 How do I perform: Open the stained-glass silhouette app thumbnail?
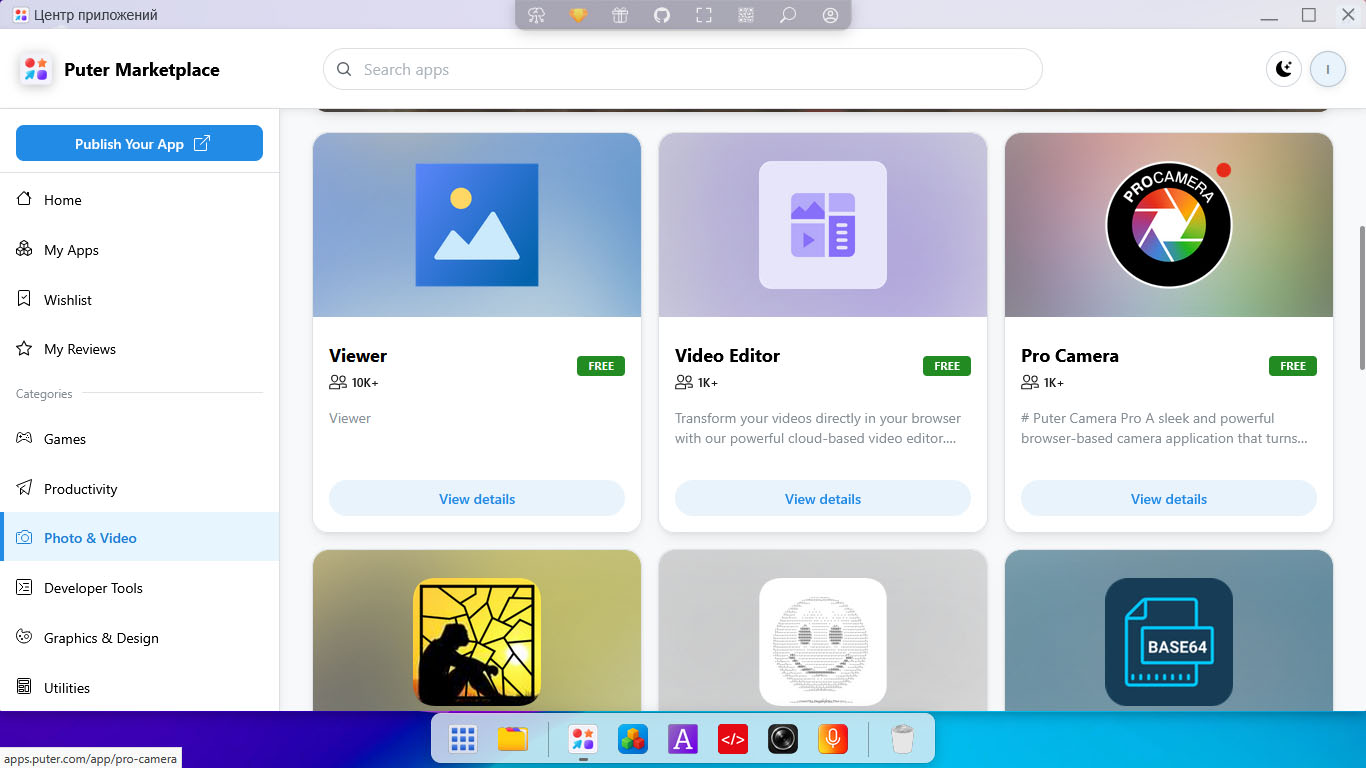477,641
